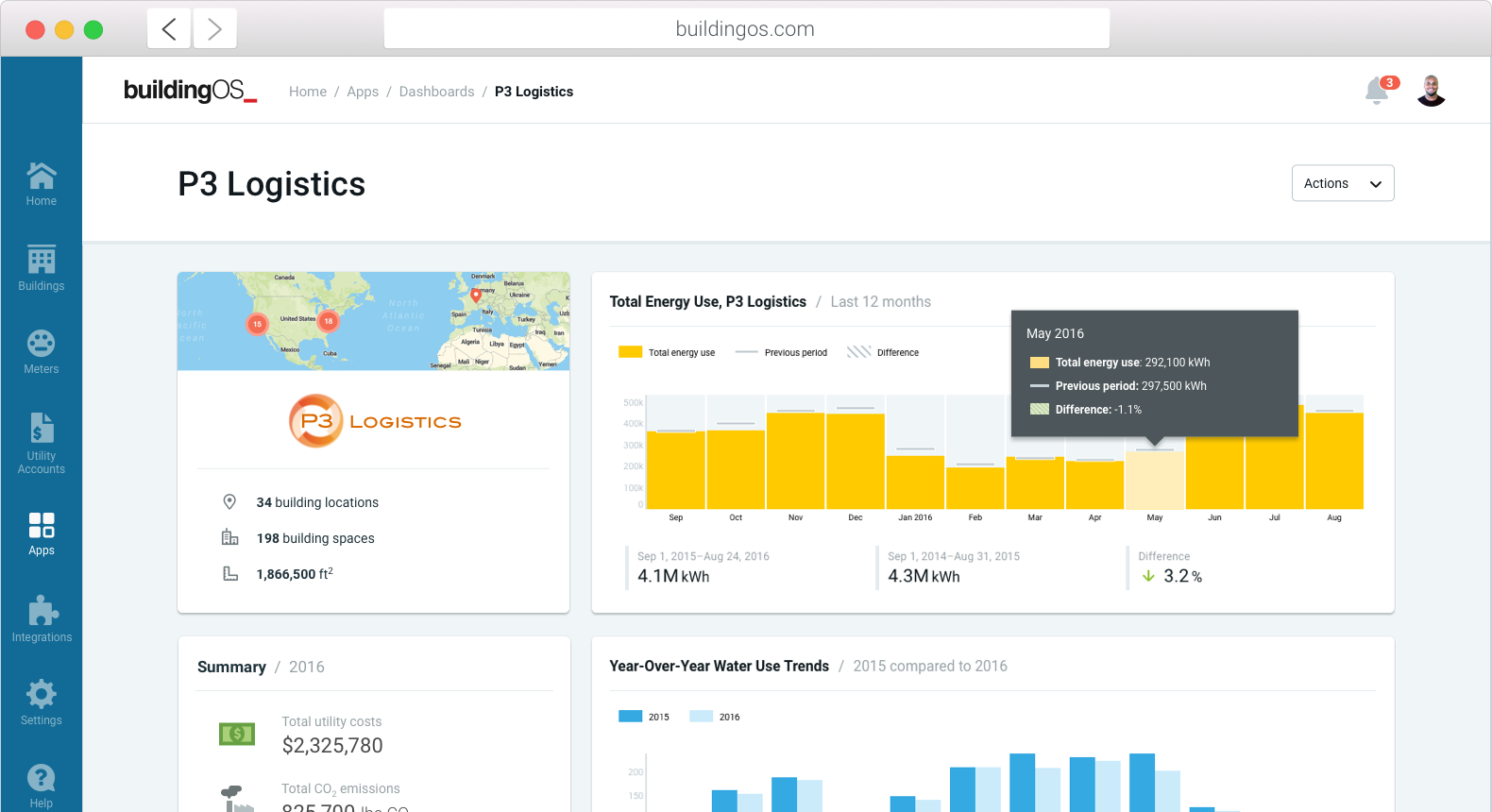Toggle the 2015 water legend swatch
The width and height of the screenshot is (1492, 812).
pyautogui.click(x=631, y=717)
